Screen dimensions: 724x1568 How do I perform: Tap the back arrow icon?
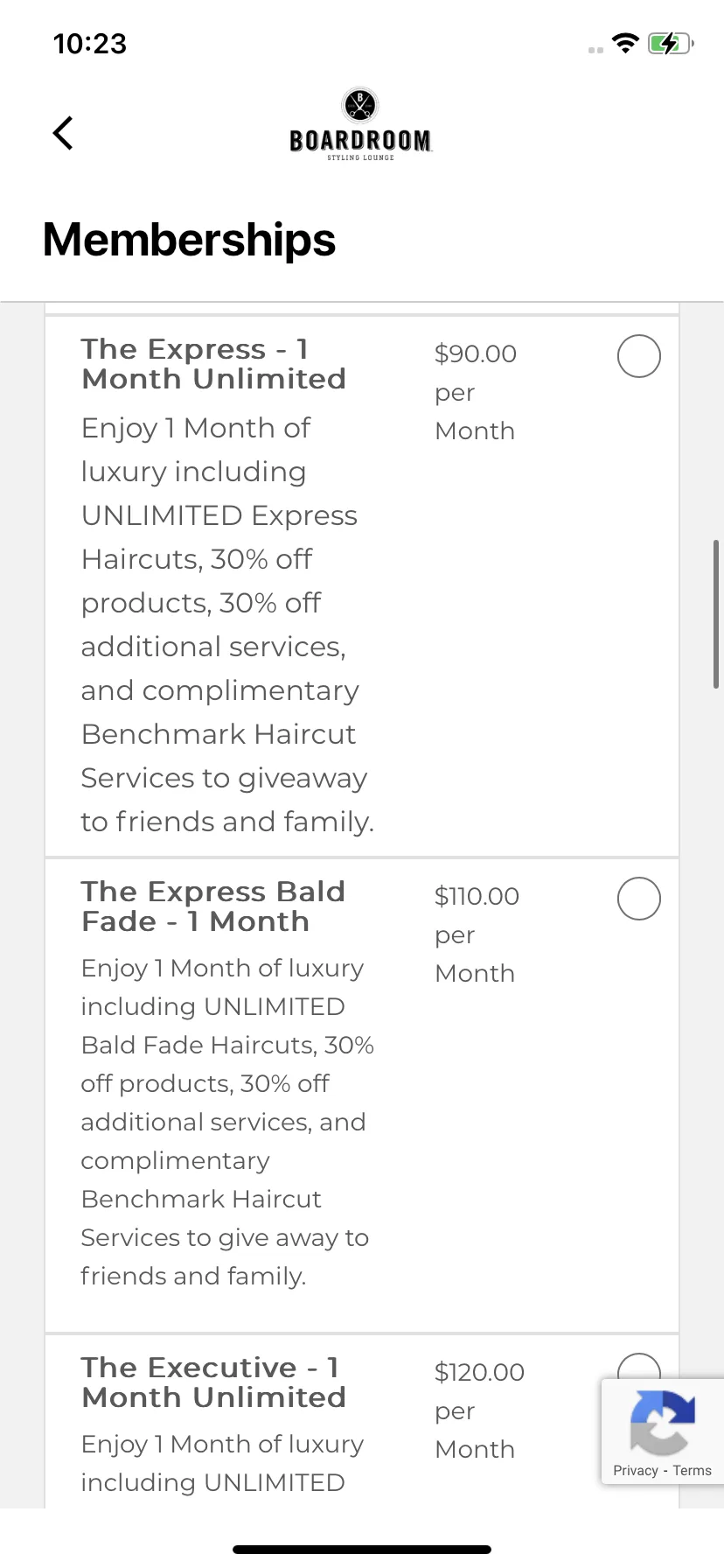(63, 133)
